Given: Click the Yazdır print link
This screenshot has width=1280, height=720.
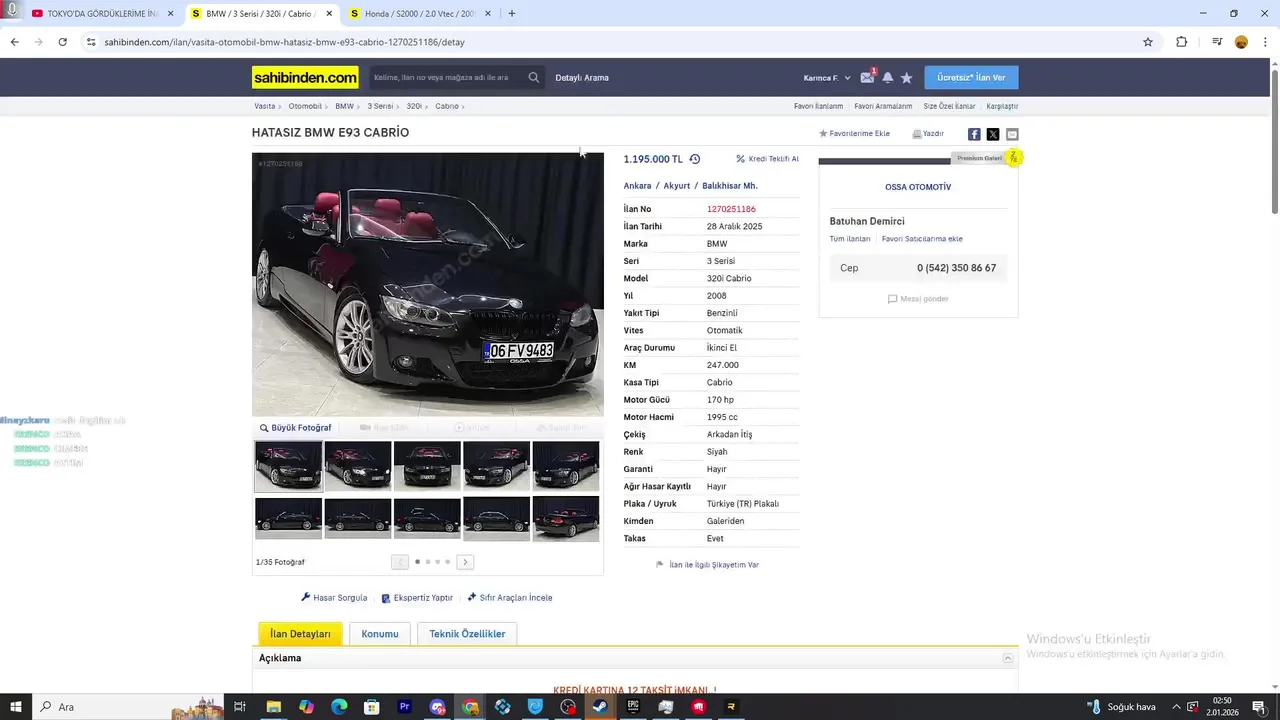Looking at the screenshot, I should coord(928,134).
